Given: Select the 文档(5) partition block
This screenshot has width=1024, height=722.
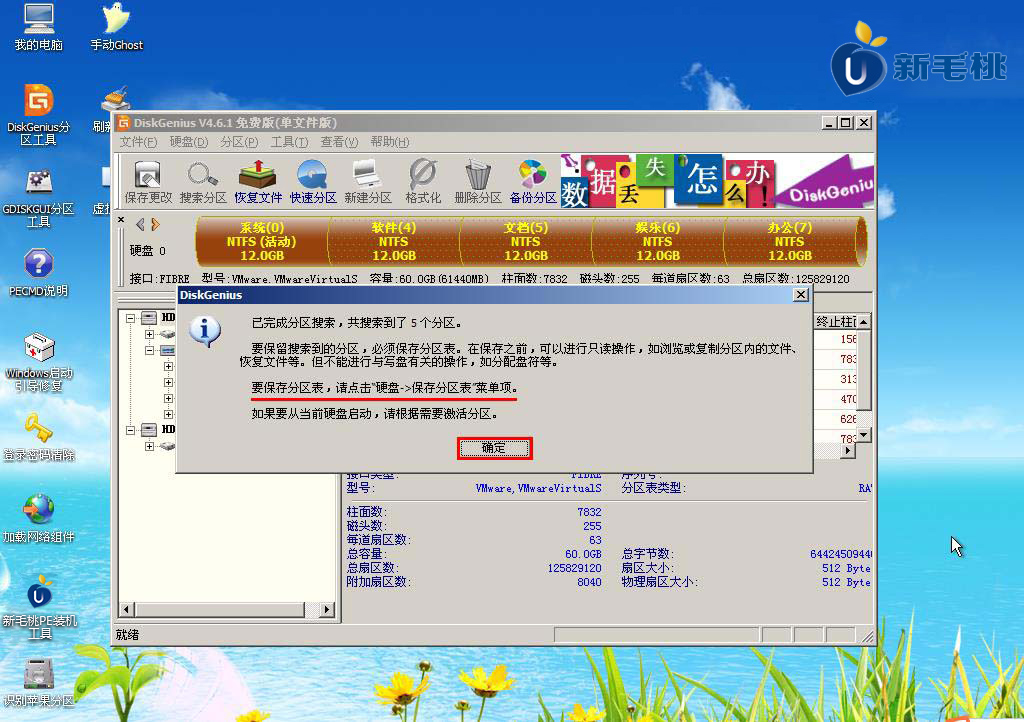Looking at the screenshot, I should (526, 242).
